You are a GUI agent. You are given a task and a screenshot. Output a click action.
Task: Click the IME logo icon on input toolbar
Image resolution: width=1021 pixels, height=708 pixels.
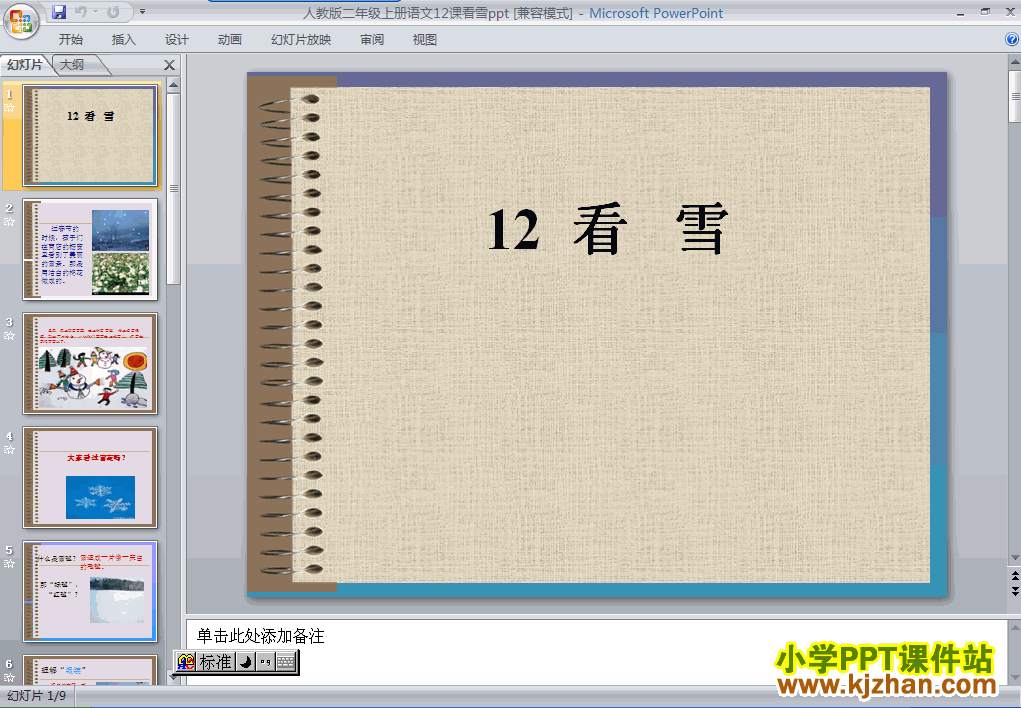pos(186,662)
